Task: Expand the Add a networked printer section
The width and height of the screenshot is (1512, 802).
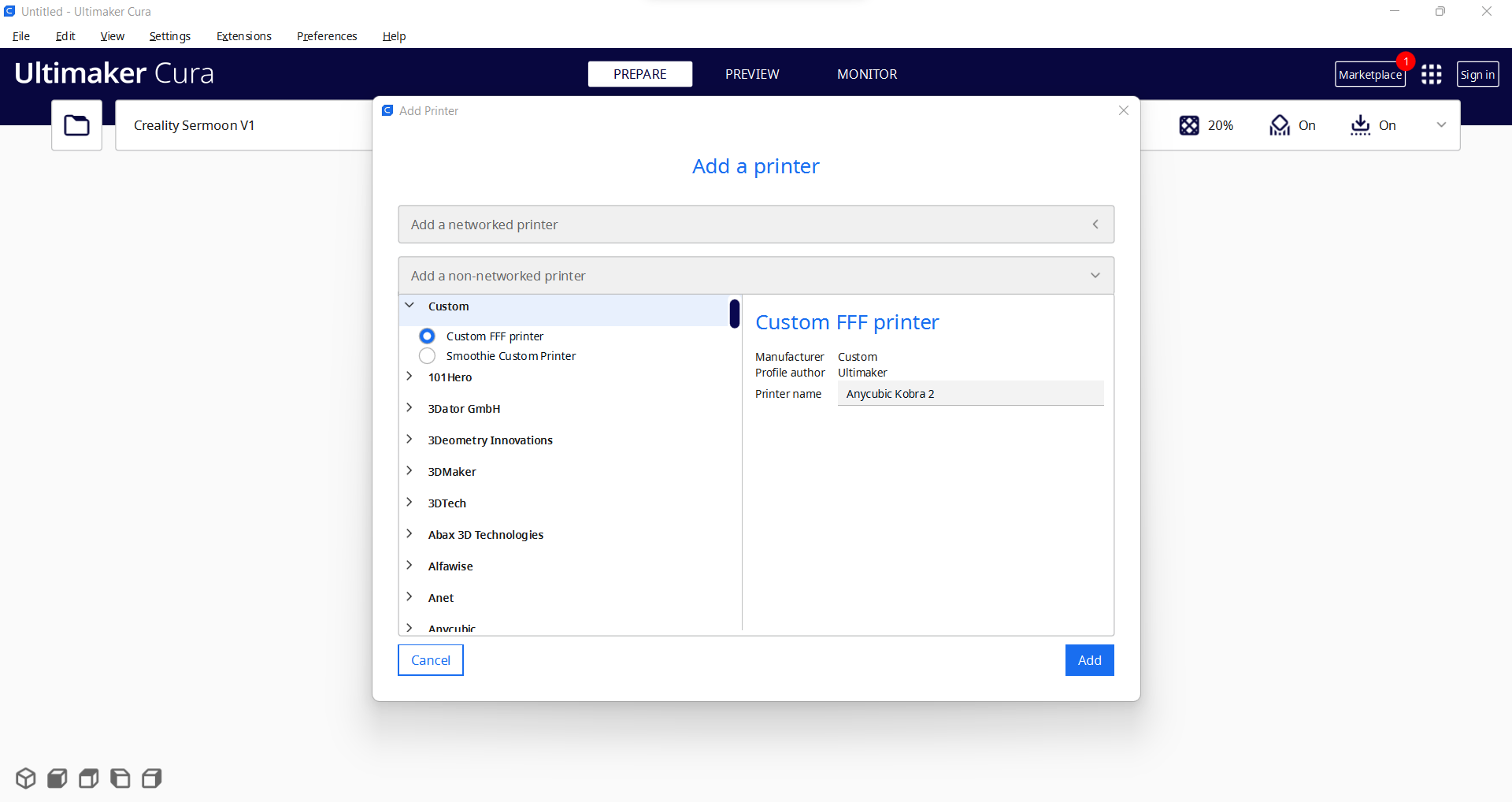Action: coord(756,225)
